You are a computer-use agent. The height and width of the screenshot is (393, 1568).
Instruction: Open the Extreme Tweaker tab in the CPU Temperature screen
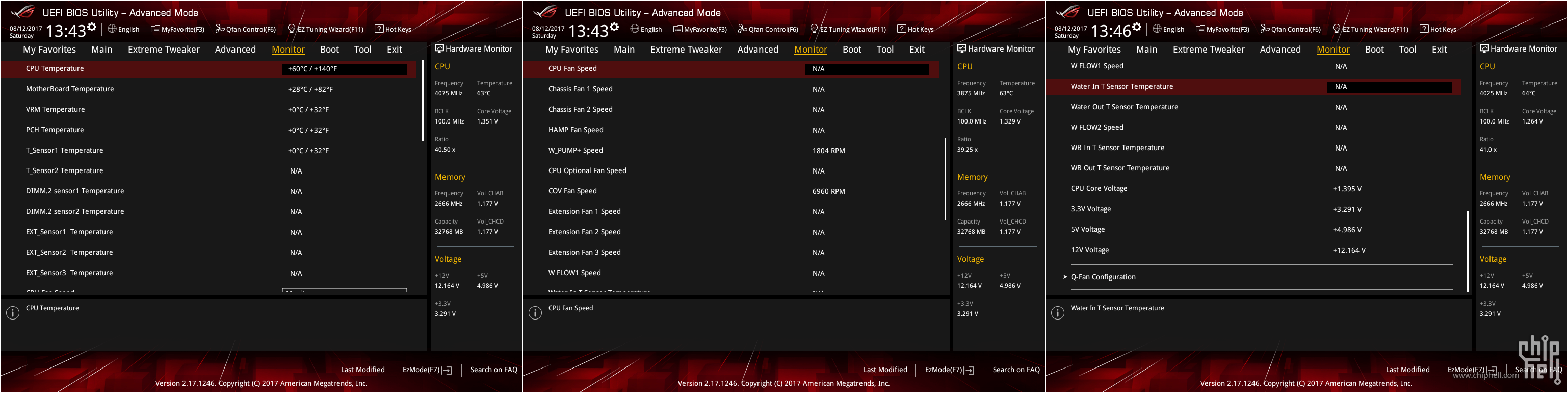click(x=164, y=50)
